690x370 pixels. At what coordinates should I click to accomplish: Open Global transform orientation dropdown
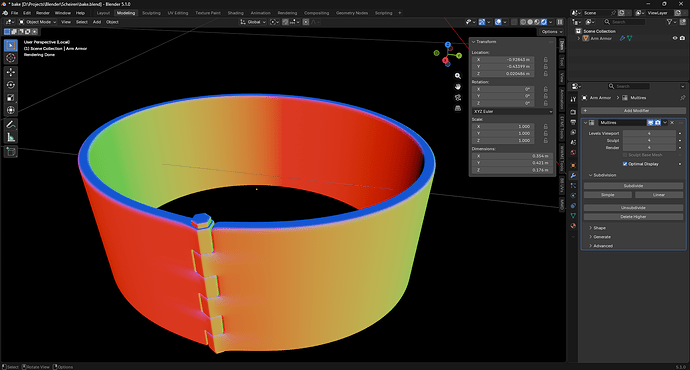click(x=253, y=22)
